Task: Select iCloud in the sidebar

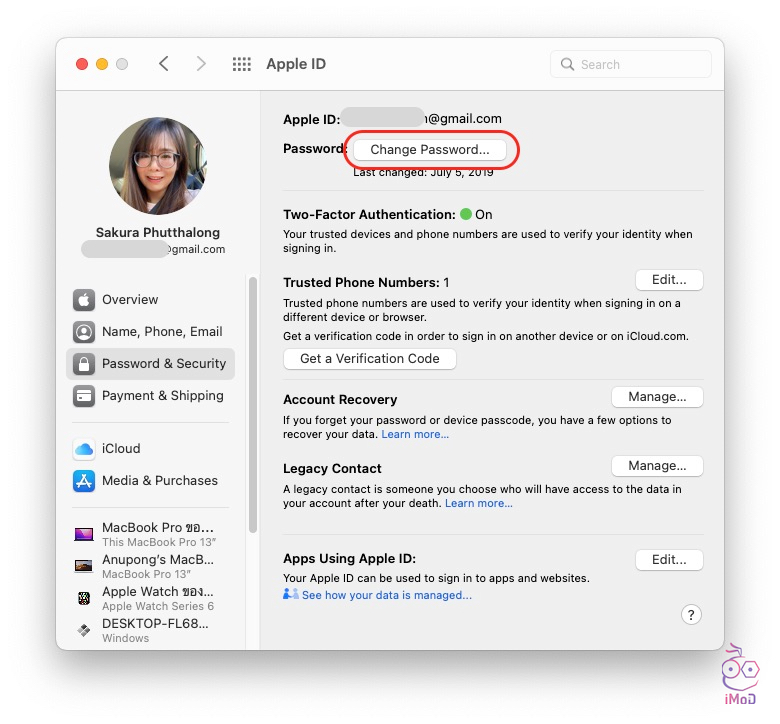Action: [x=120, y=449]
